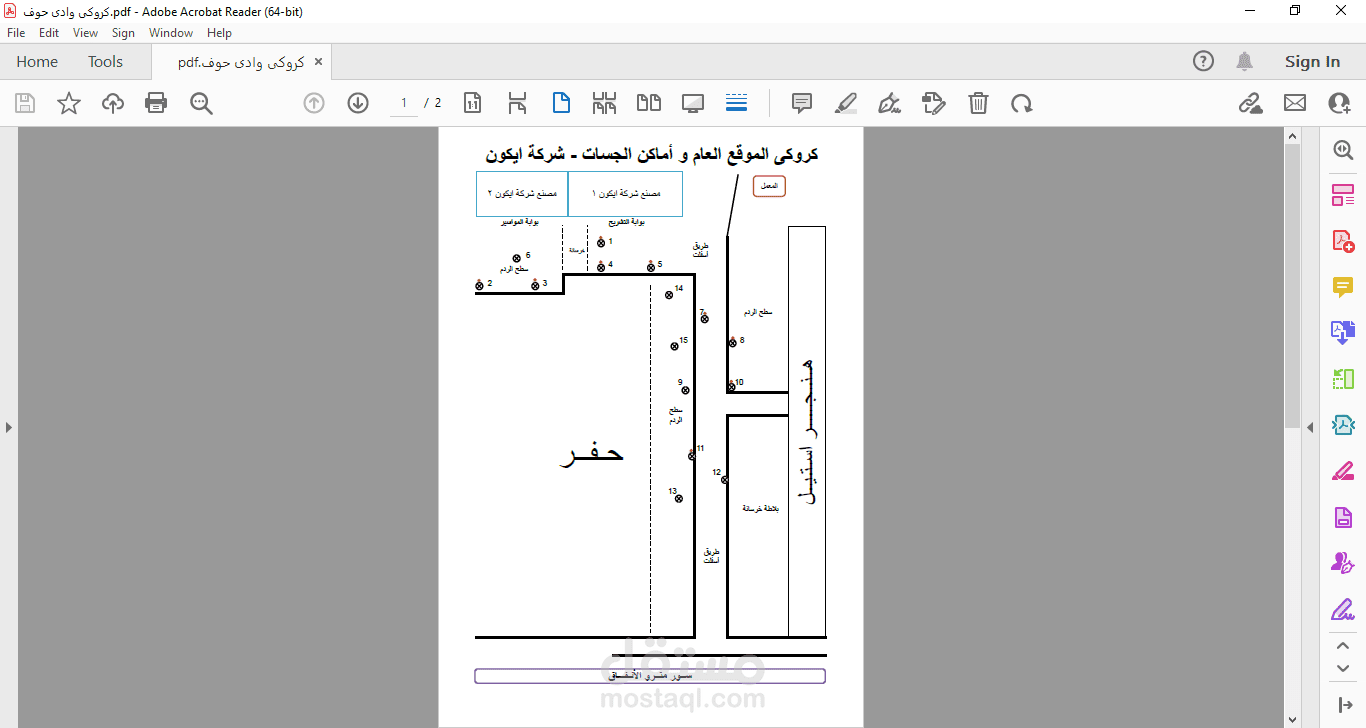This screenshot has width=1366, height=728.
Task: Send file by email with the envelope icon
Action: click(x=1295, y=103)
